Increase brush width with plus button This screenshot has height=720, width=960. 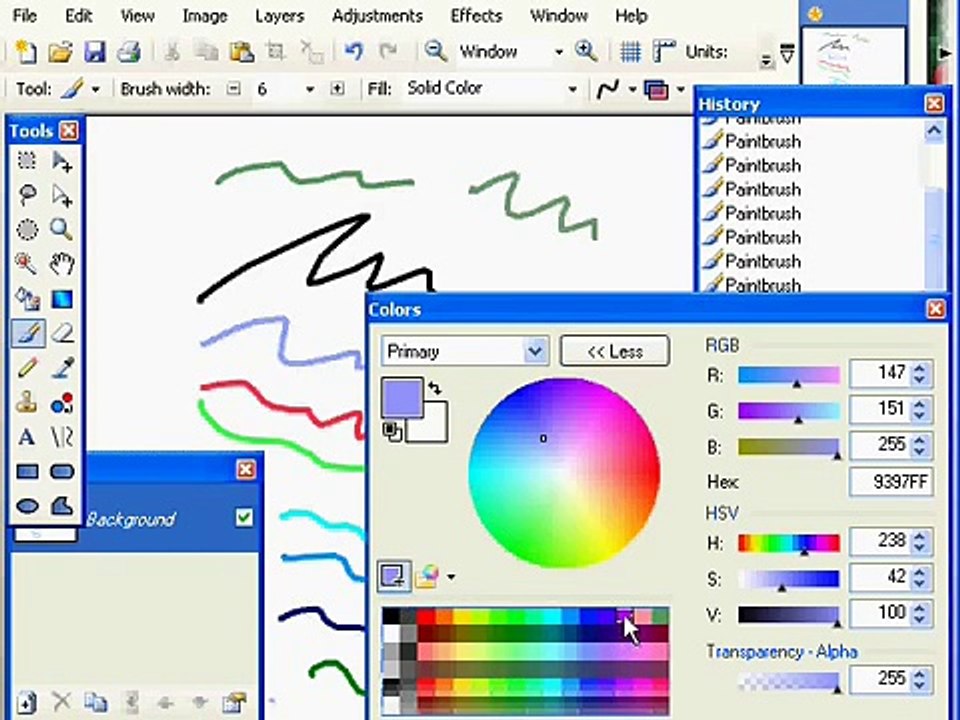pos(337,89)
